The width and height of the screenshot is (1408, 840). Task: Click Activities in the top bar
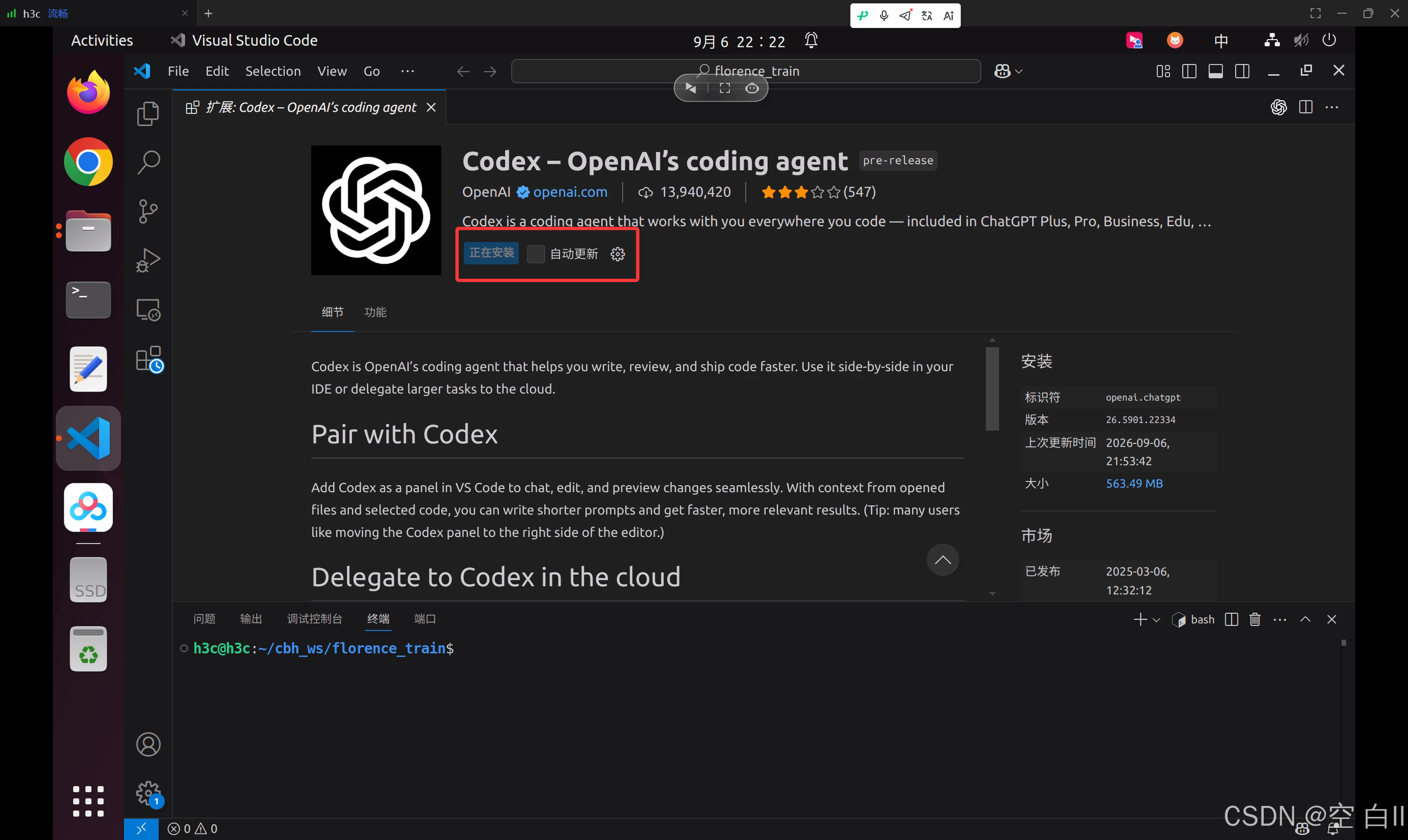pyautogui.click(x=102, y=40)
